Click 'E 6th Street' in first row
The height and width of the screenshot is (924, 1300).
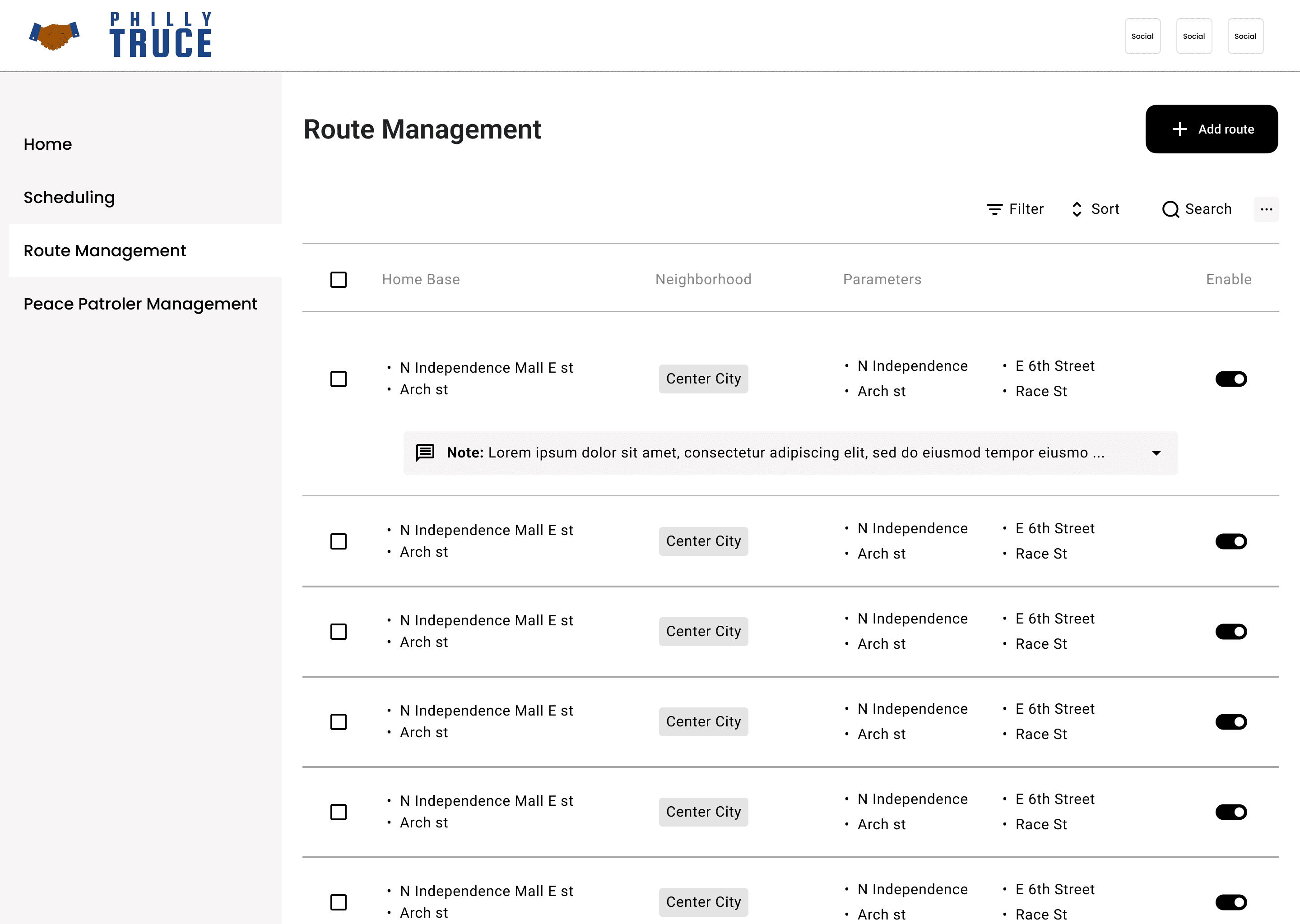1055,366
